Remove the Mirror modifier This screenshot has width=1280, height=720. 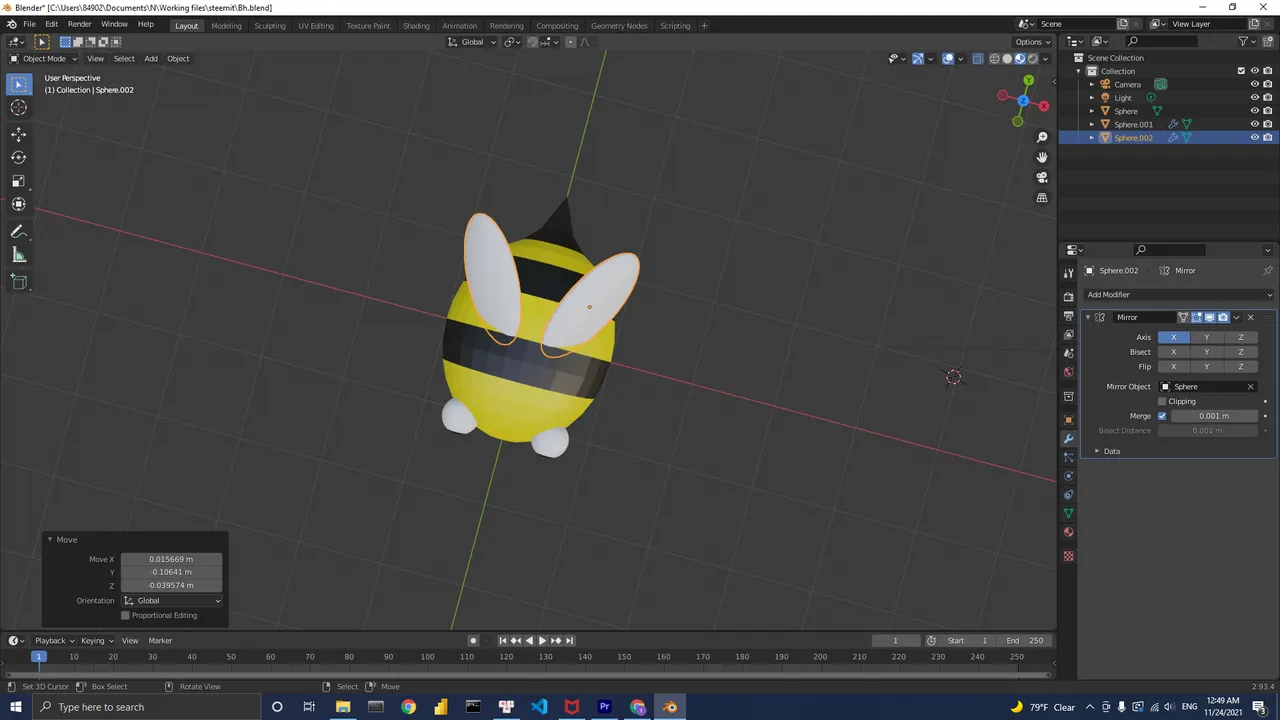point(1250,317)
